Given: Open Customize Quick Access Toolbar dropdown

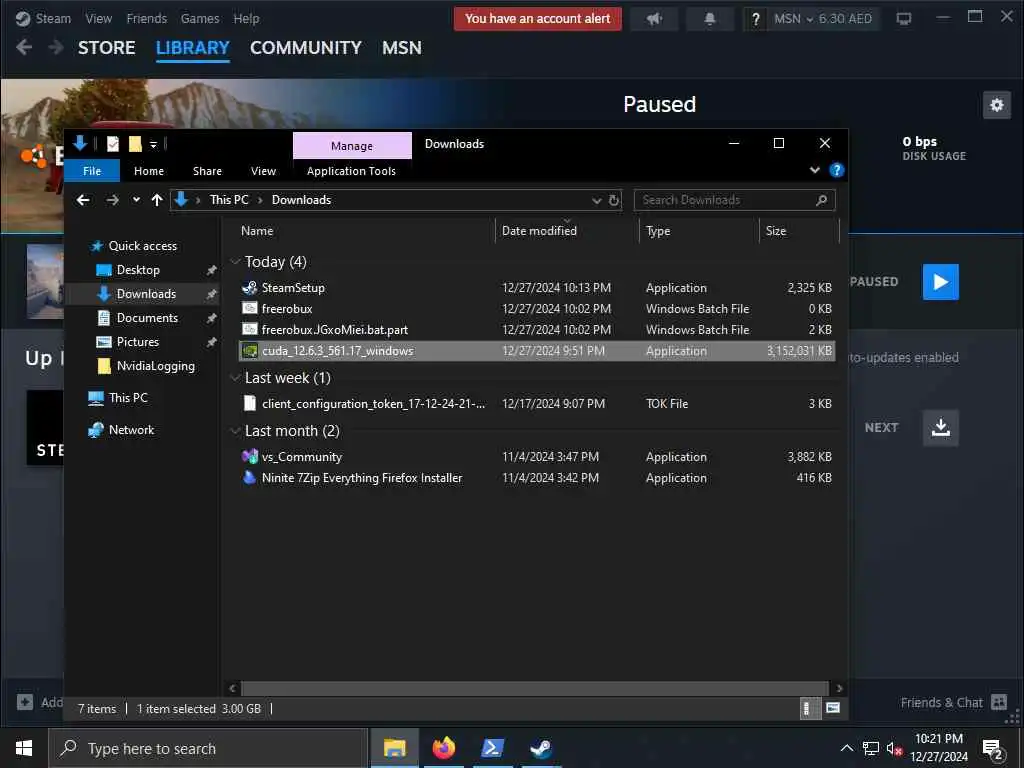Looking at the screenshot, I should tap(153, 144).
